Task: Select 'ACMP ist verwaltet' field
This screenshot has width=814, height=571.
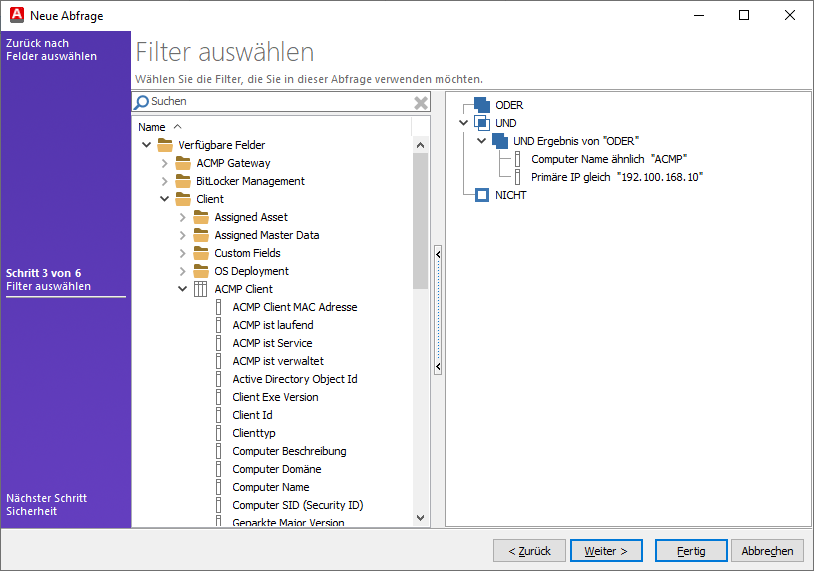Action: [x=278, y=361]
